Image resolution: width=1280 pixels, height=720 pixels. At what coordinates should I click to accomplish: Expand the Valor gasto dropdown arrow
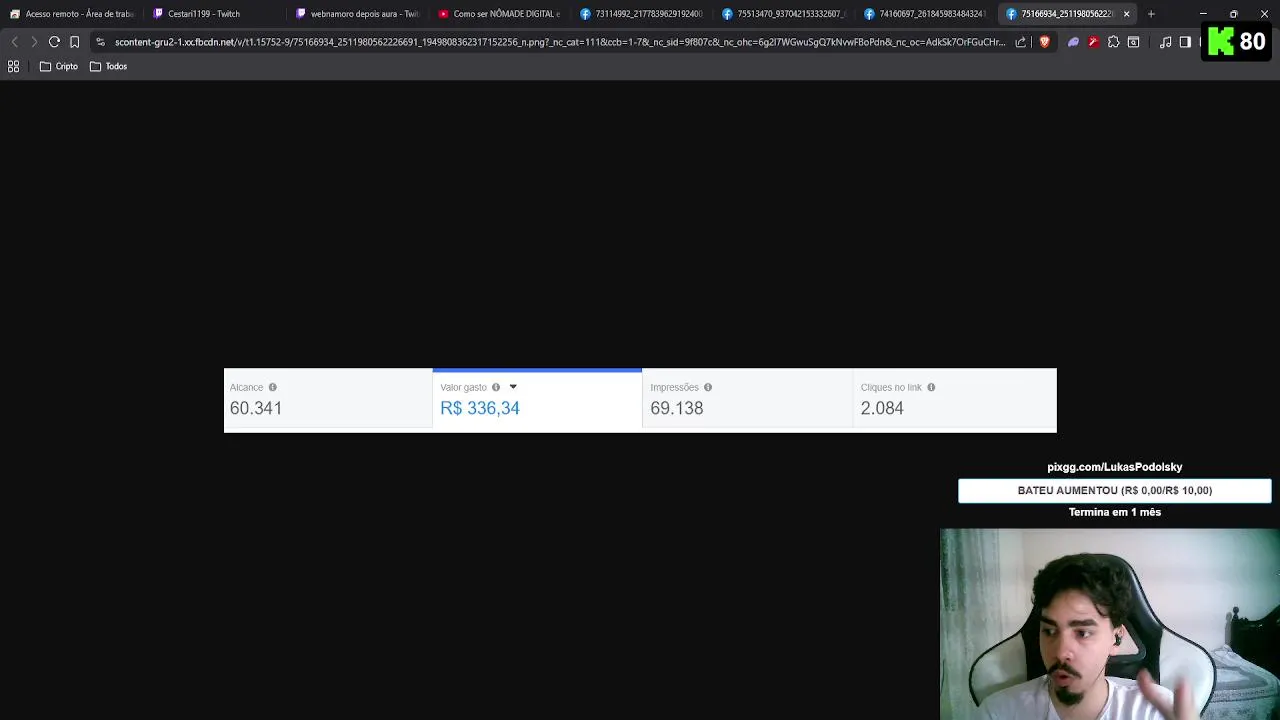tap(513, 387)
